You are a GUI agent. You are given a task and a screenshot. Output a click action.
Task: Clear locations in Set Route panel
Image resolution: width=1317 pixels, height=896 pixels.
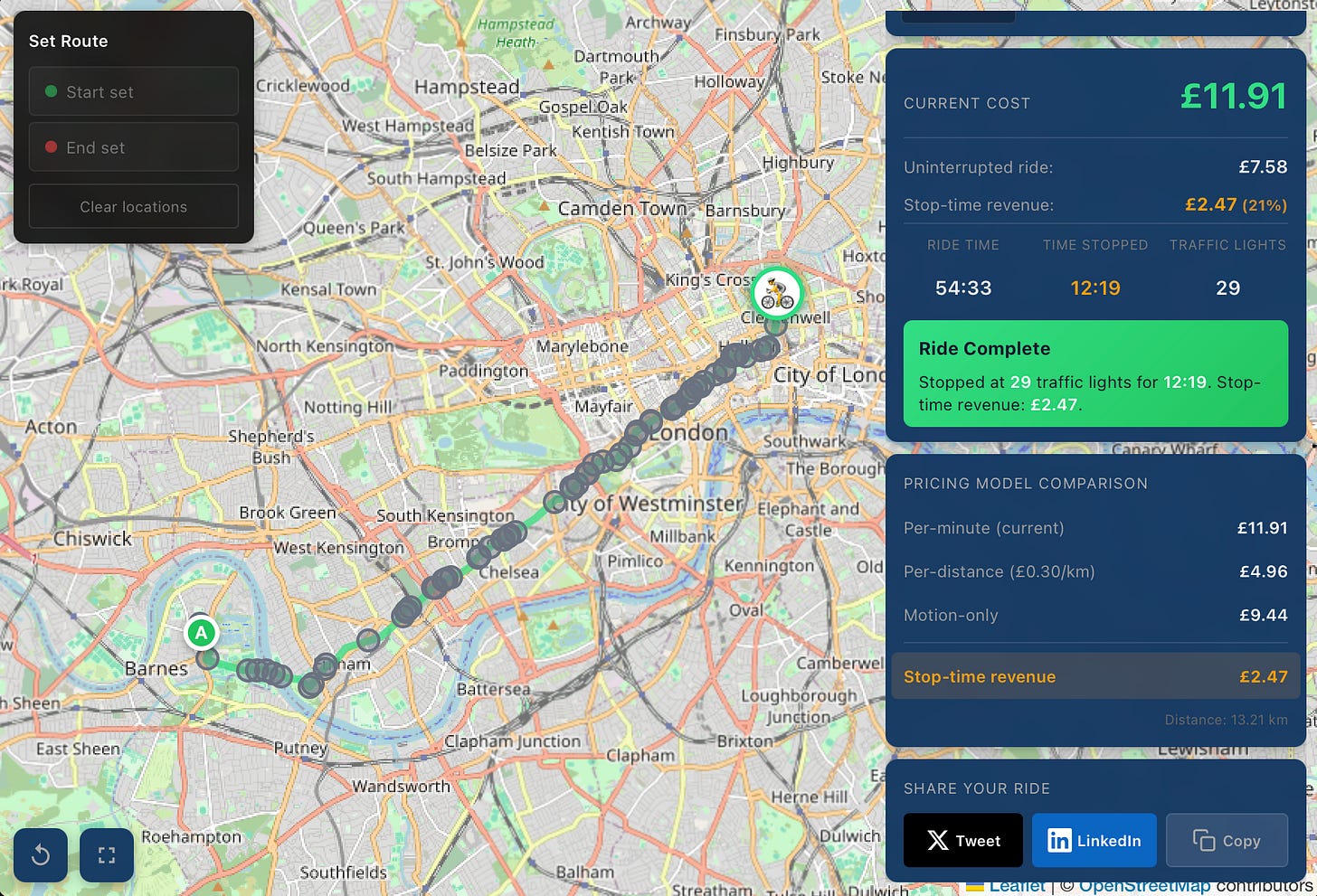pyautogui.click(x=134, y=207)
